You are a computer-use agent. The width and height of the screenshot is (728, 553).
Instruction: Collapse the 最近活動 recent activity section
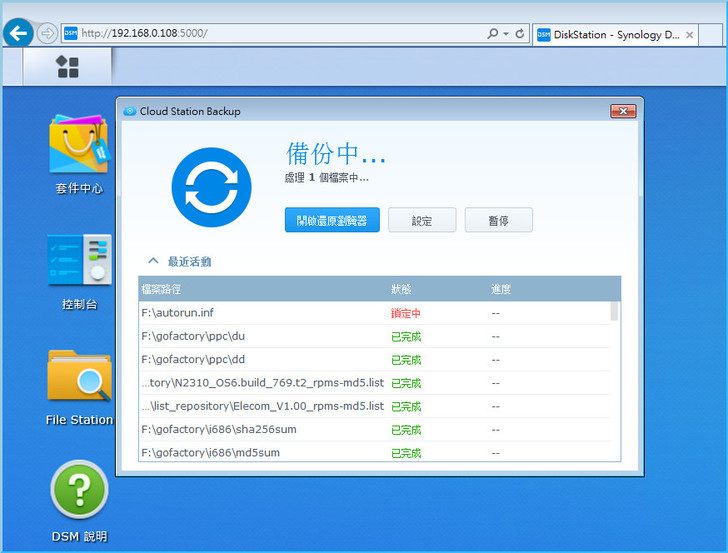pos(154,261)
